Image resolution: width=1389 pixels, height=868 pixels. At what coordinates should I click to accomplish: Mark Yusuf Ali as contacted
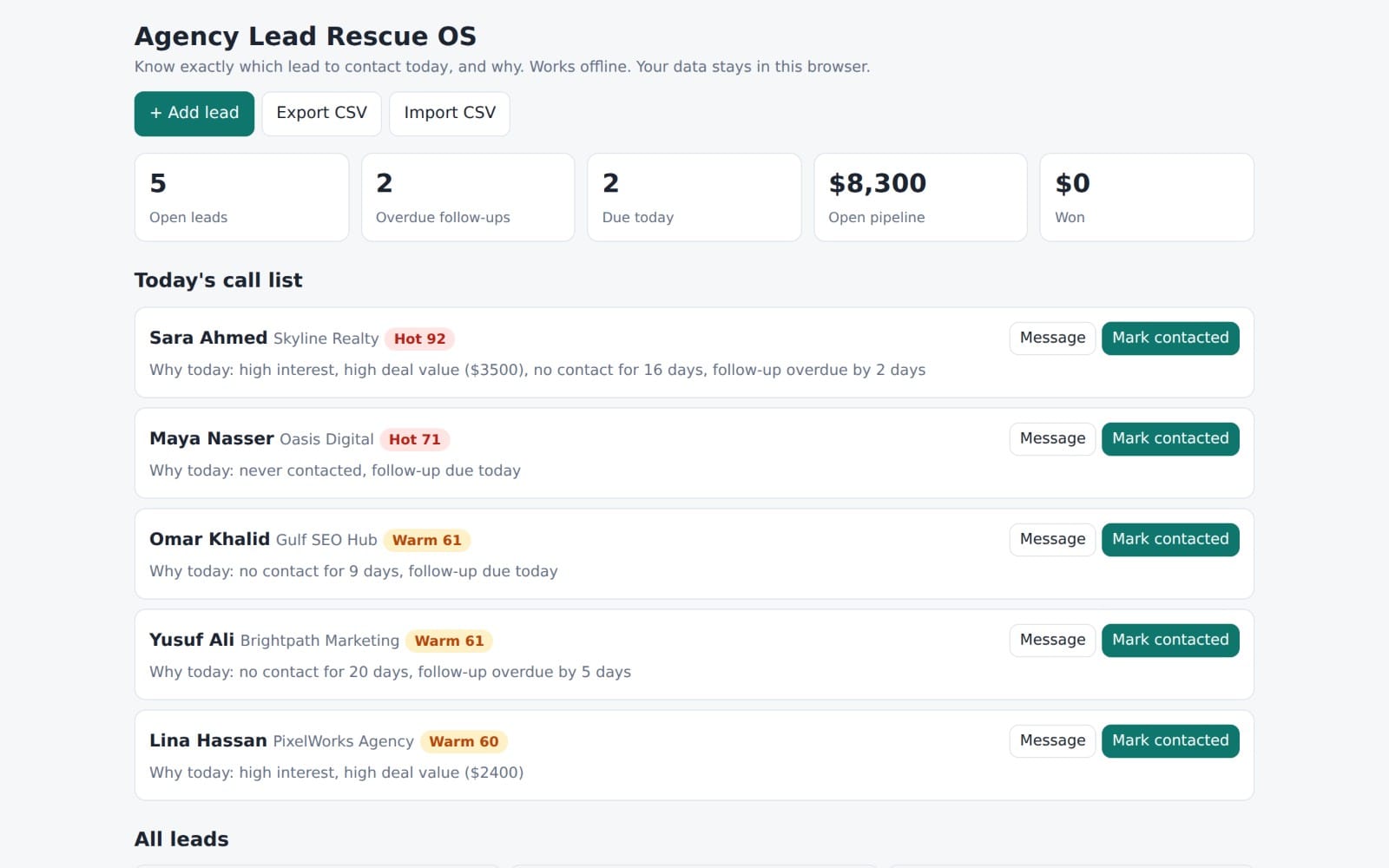(1170, 641)
